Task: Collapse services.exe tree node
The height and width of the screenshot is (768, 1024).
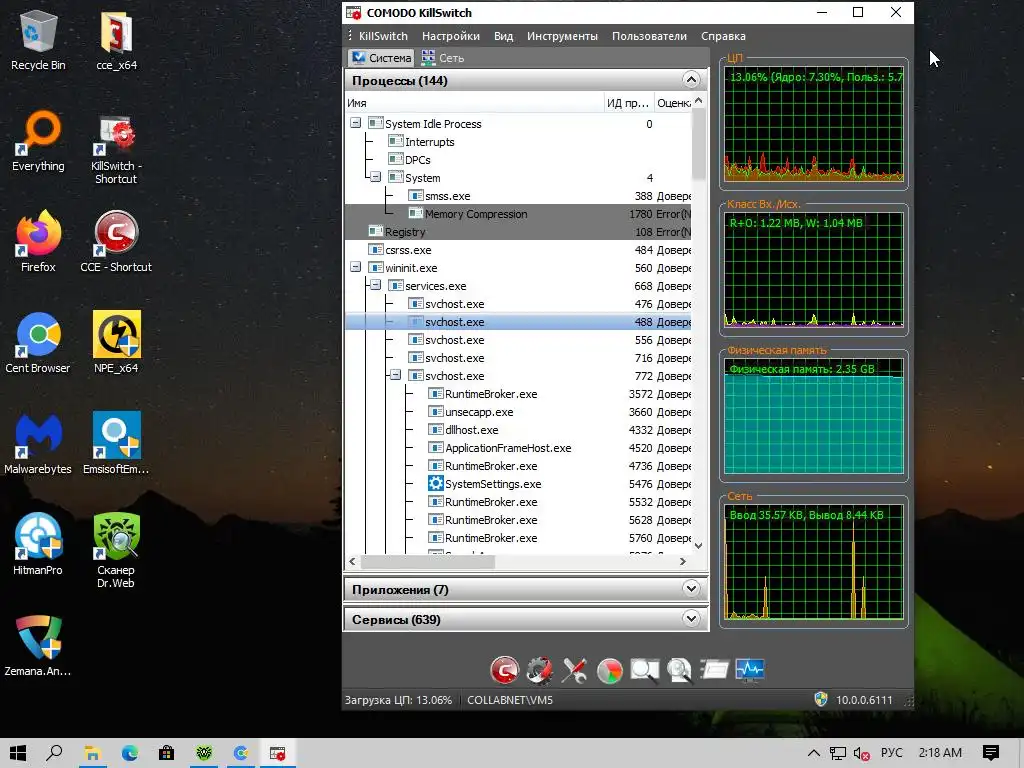Action: pos(376,285)
